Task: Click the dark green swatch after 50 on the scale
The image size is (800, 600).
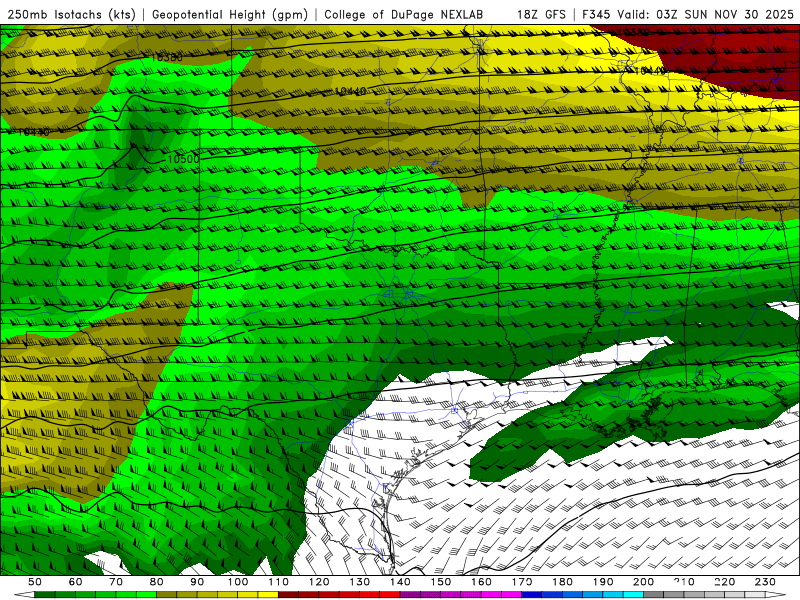Action: [45, 595]
